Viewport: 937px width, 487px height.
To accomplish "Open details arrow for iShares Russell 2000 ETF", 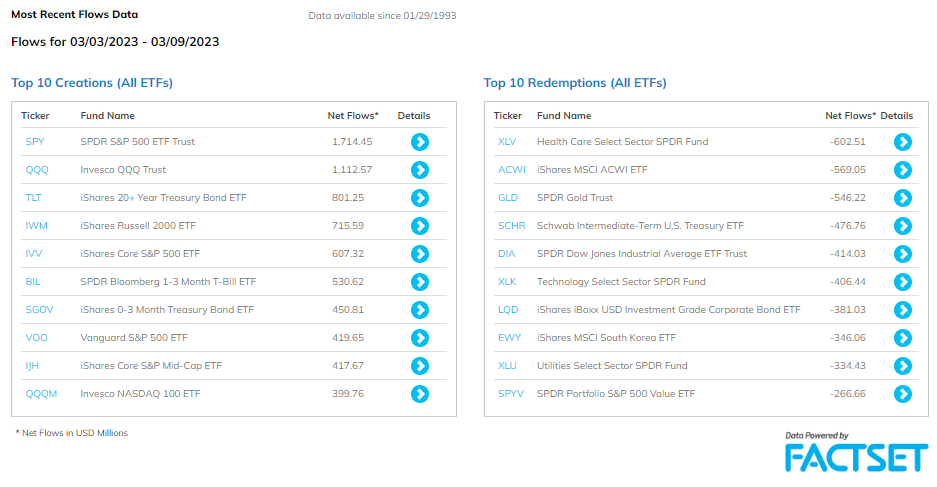I will [x=419, y=226].
